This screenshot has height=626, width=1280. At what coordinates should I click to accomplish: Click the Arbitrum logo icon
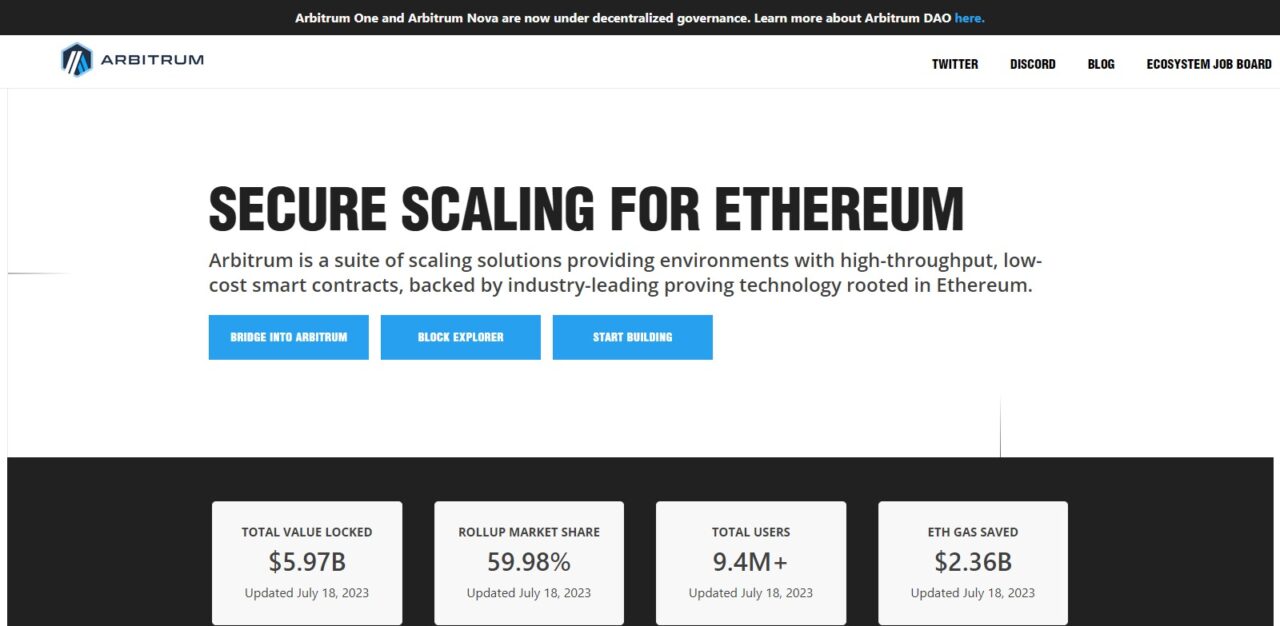pos(76,60)
